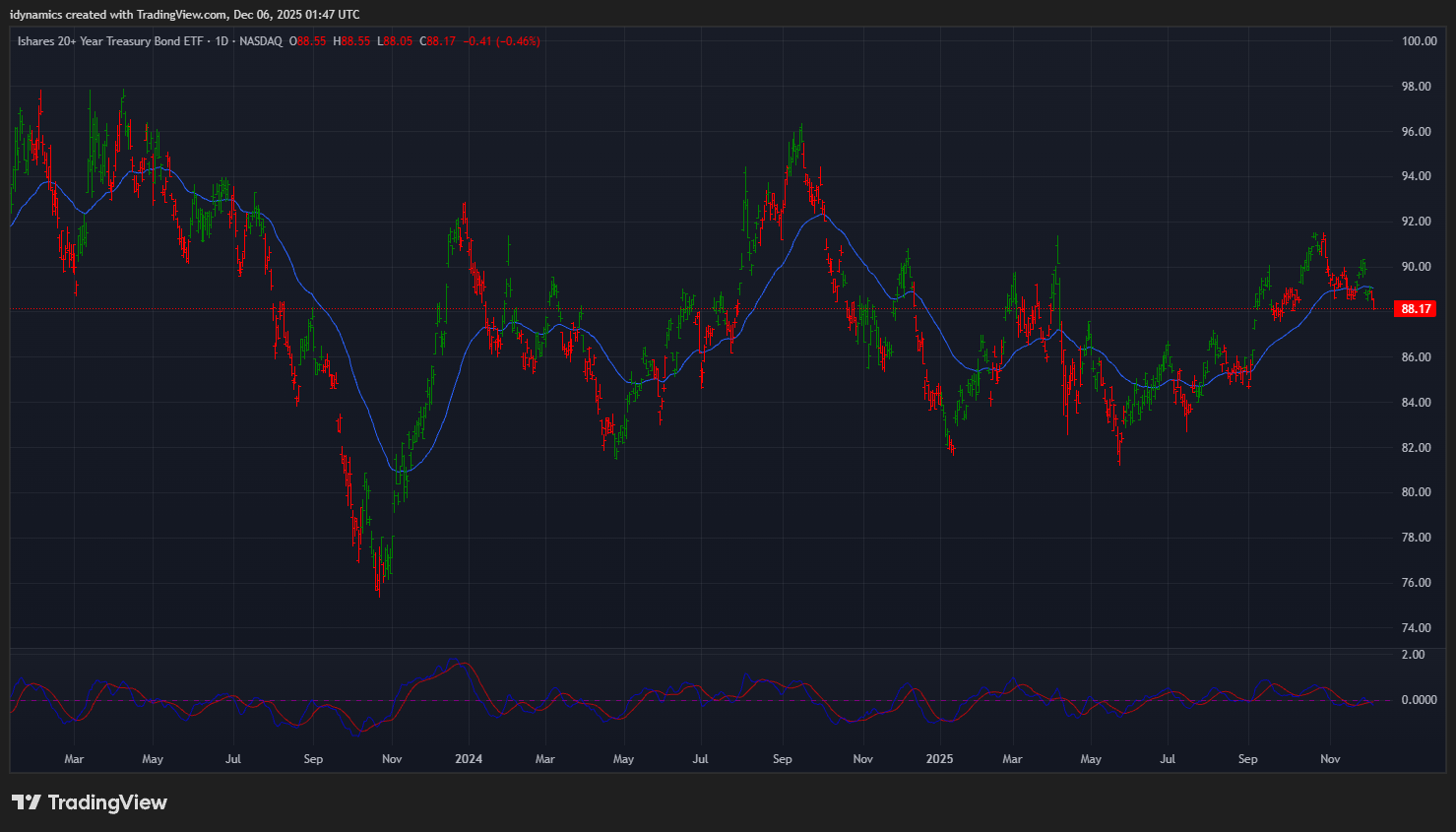The height and width of the screenshot is (832, 1456).
Task: Click the 2.00 oscillator scale label
Action: pyautogui.click(x=1413, y=655)
